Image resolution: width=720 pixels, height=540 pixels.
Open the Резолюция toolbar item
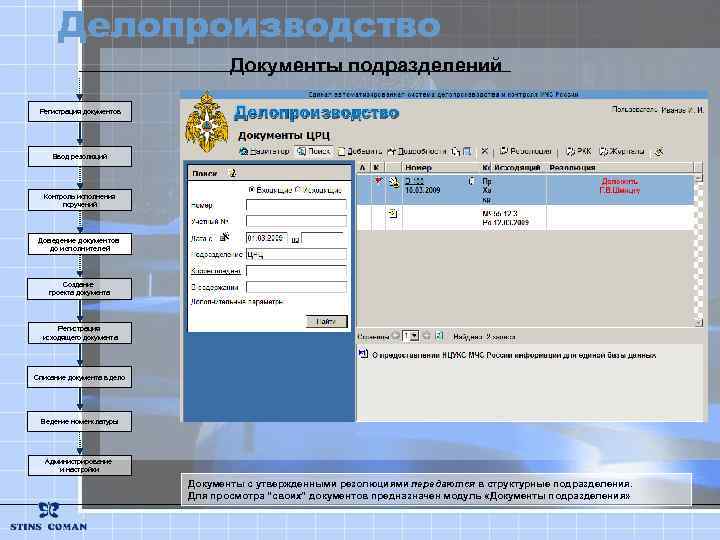526,151
